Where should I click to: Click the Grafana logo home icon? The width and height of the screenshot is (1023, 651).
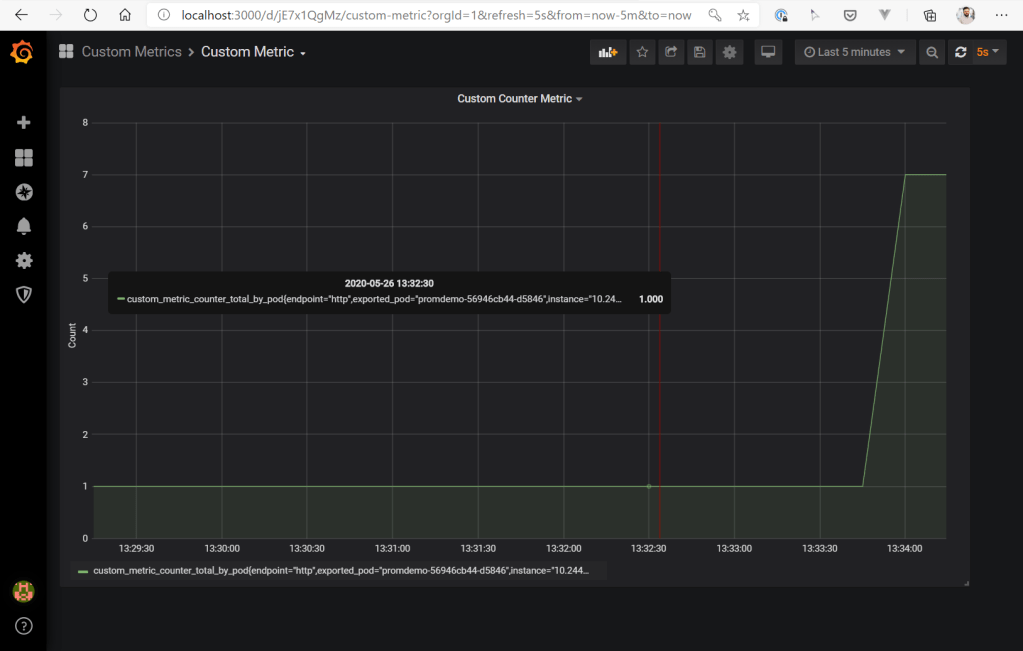point(22,53)
